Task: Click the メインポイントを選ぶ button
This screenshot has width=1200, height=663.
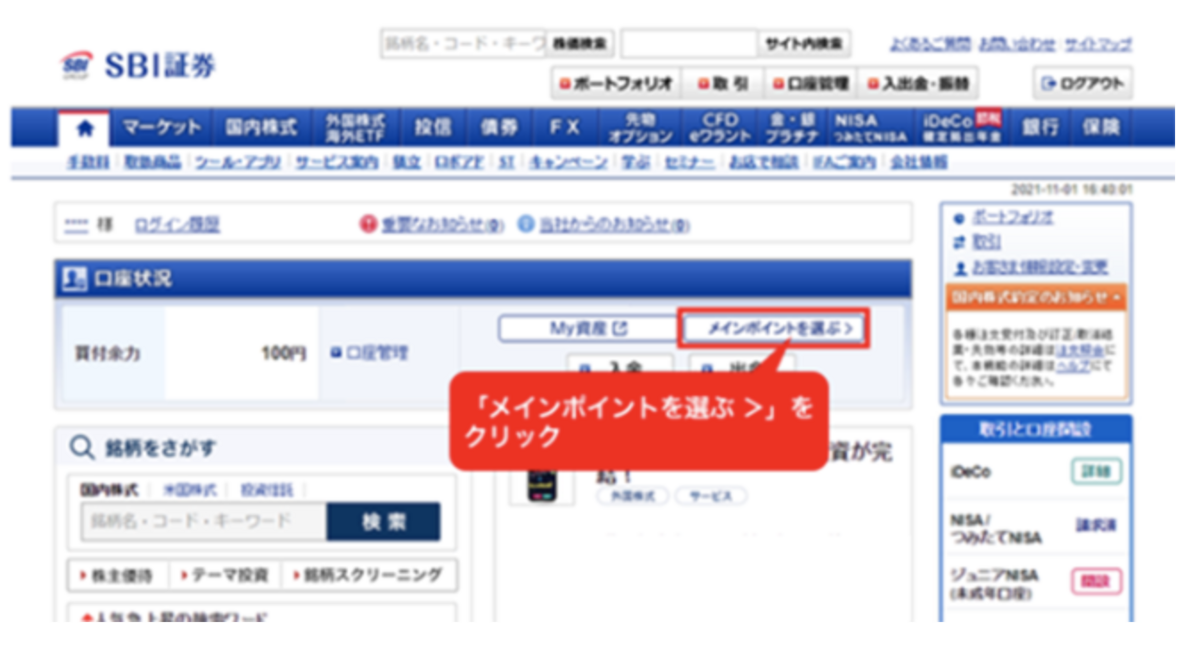Action: (773, 328)
